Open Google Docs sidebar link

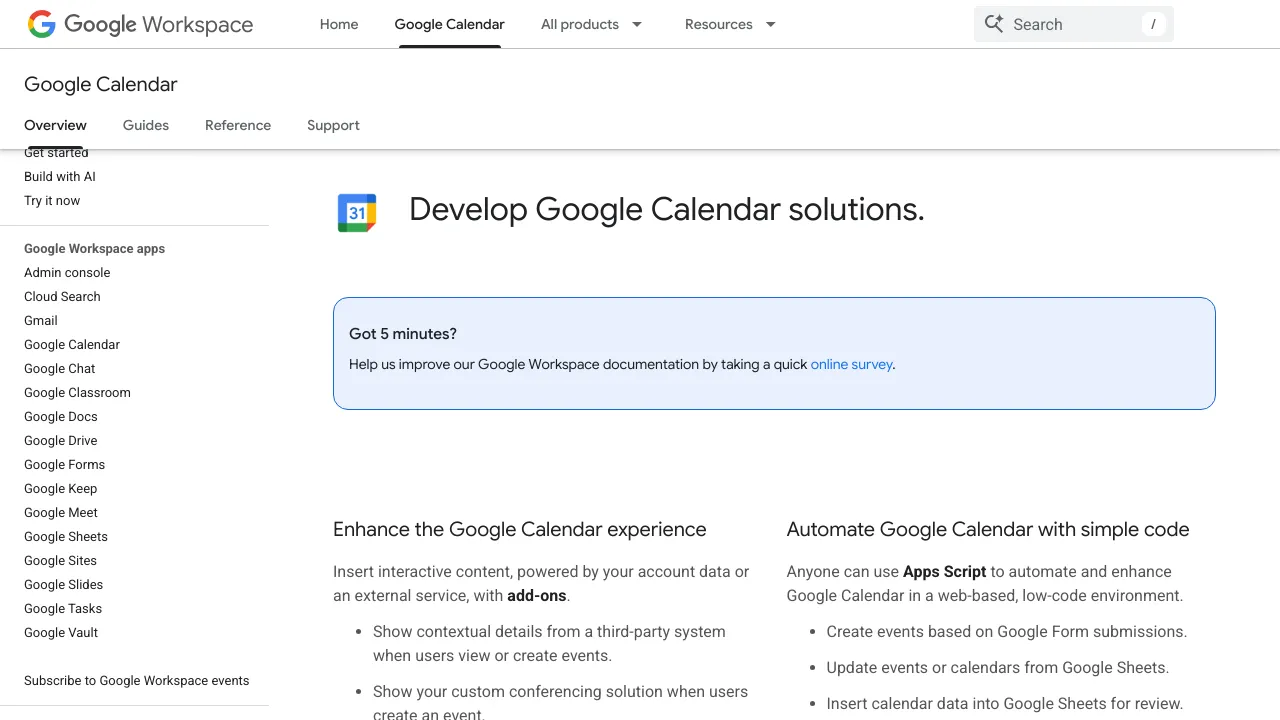(61, 416)
